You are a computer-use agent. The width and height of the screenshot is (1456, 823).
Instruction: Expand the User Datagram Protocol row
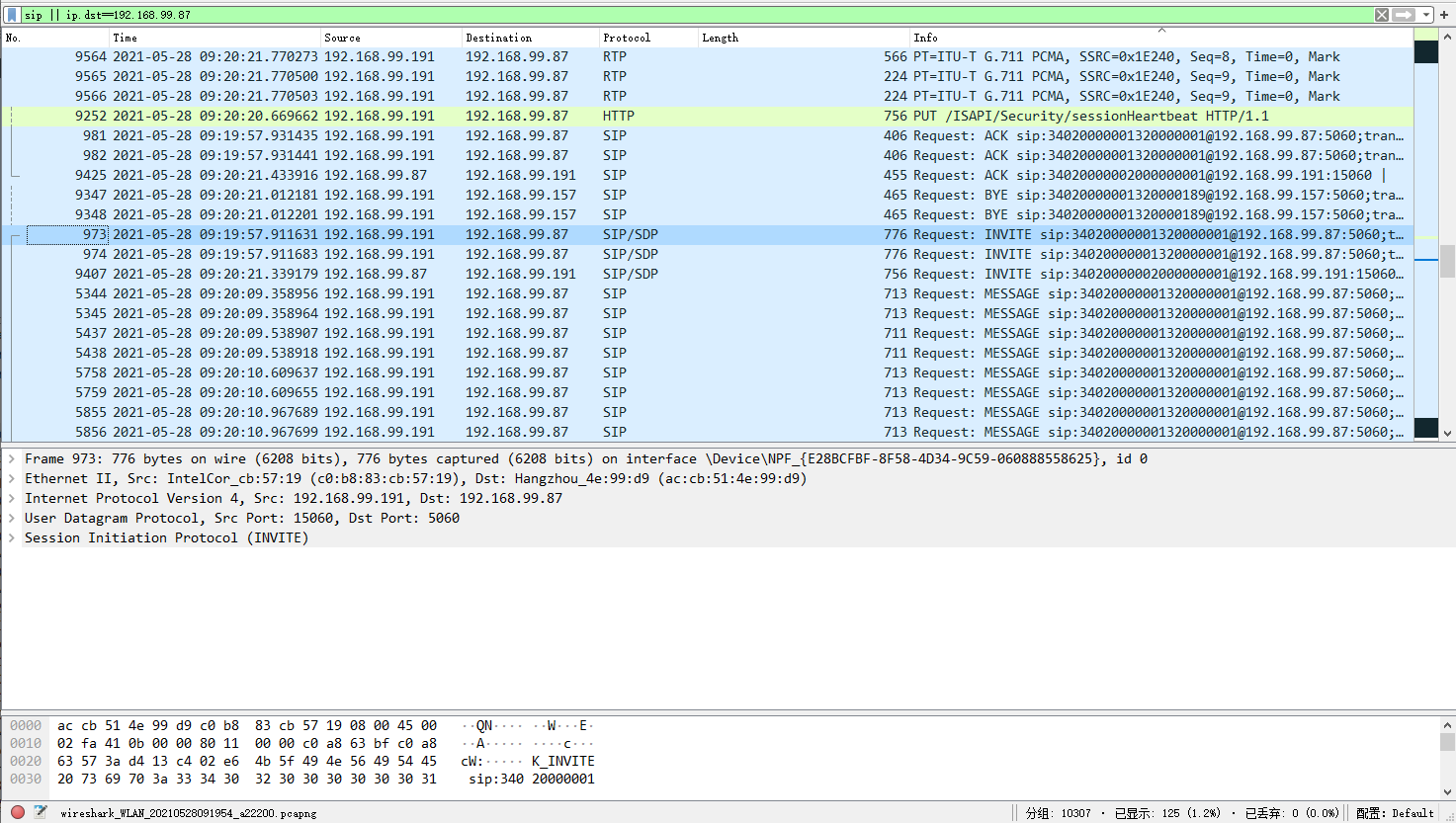pos(12,518)
